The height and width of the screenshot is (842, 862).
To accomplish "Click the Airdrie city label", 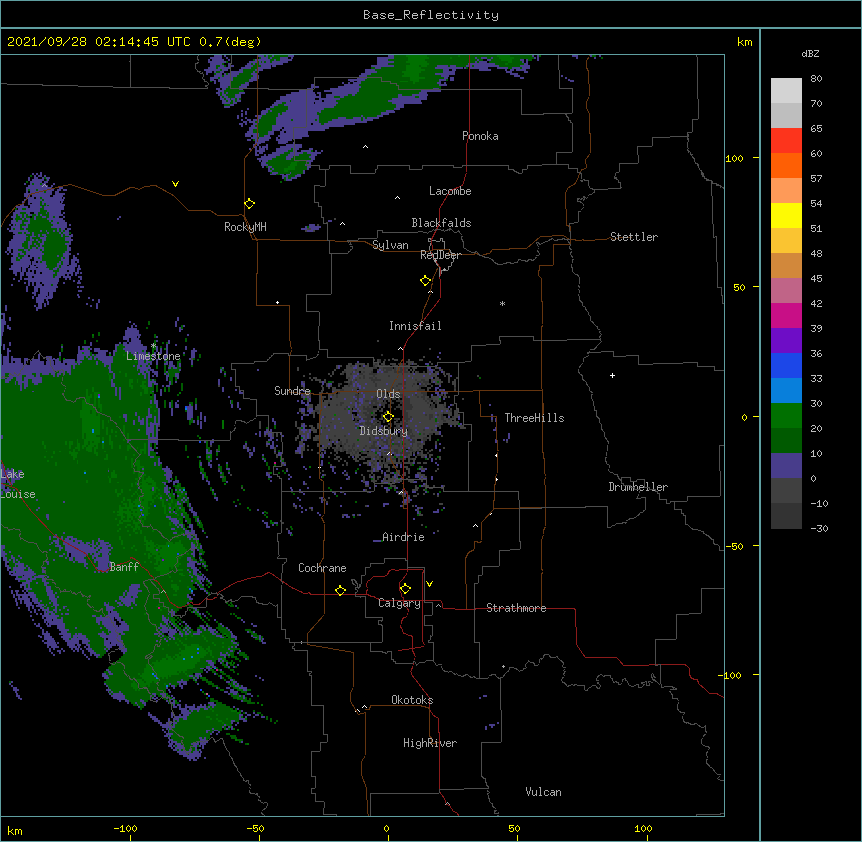I will 403,537.
